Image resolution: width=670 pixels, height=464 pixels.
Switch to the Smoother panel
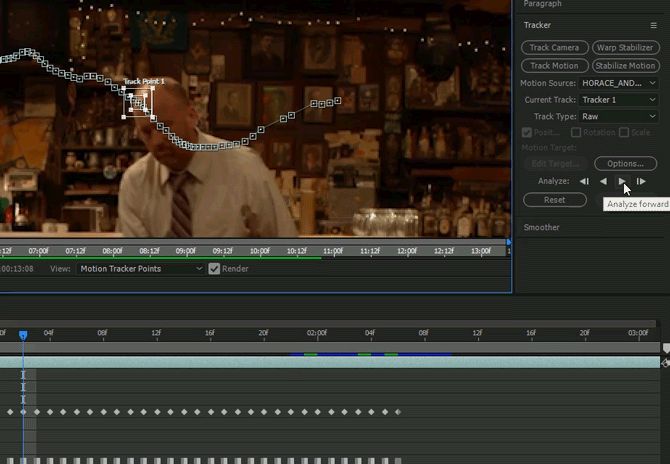tap(544, 227)
